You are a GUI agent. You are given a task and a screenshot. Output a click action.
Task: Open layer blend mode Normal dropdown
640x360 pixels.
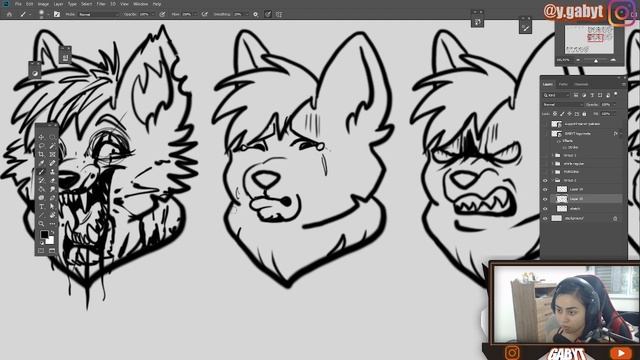coord(563,105)
